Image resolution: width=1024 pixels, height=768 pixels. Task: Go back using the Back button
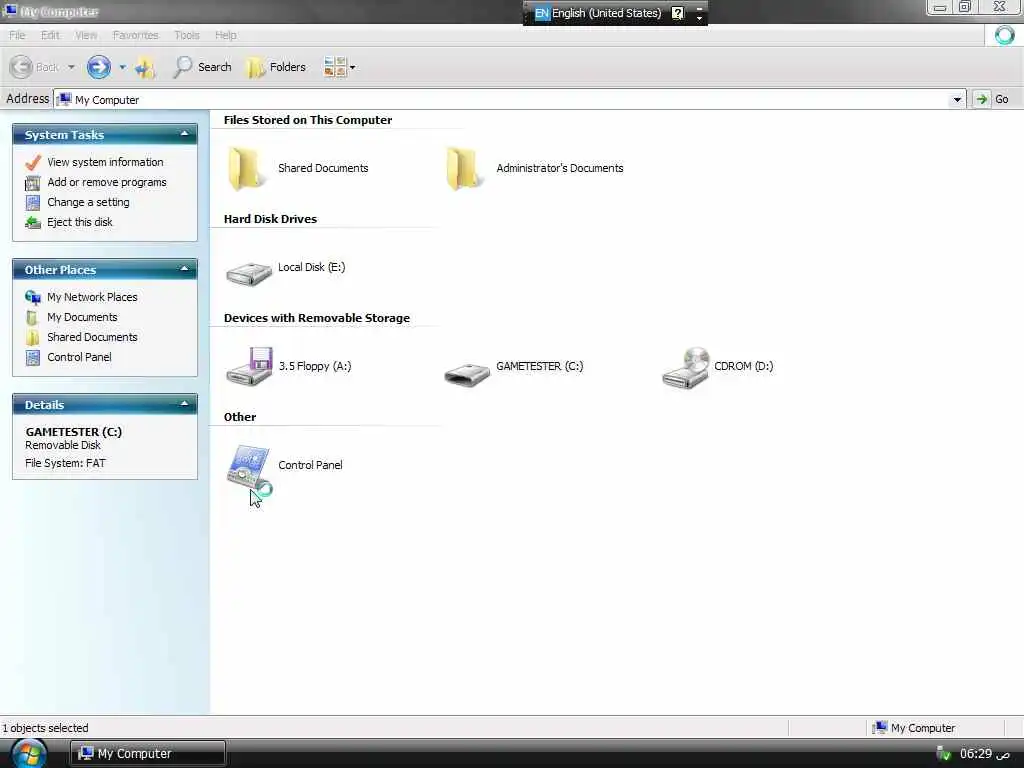(x=35, y=67)
